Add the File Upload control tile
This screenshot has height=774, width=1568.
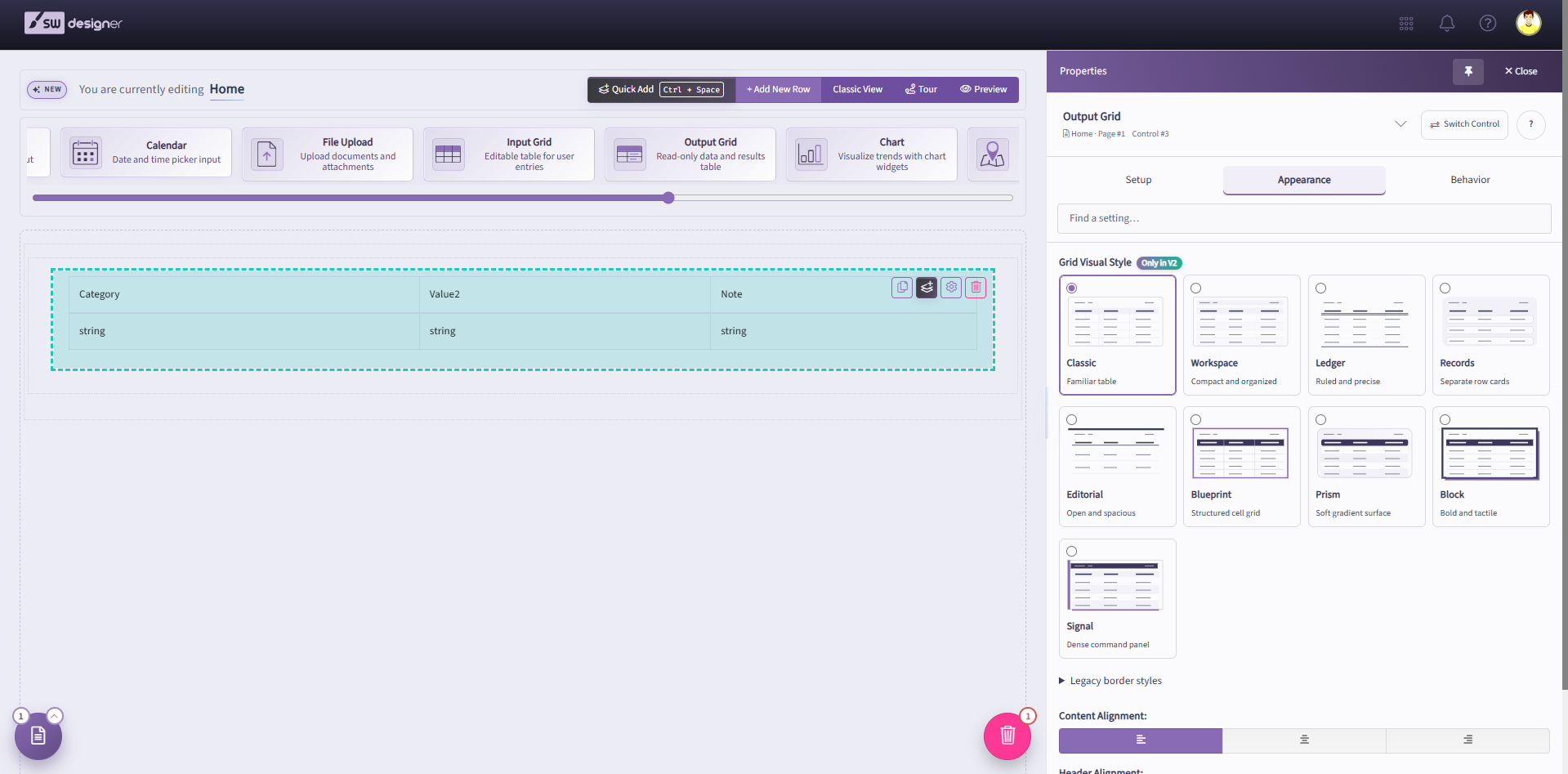[x=328, y=154]
